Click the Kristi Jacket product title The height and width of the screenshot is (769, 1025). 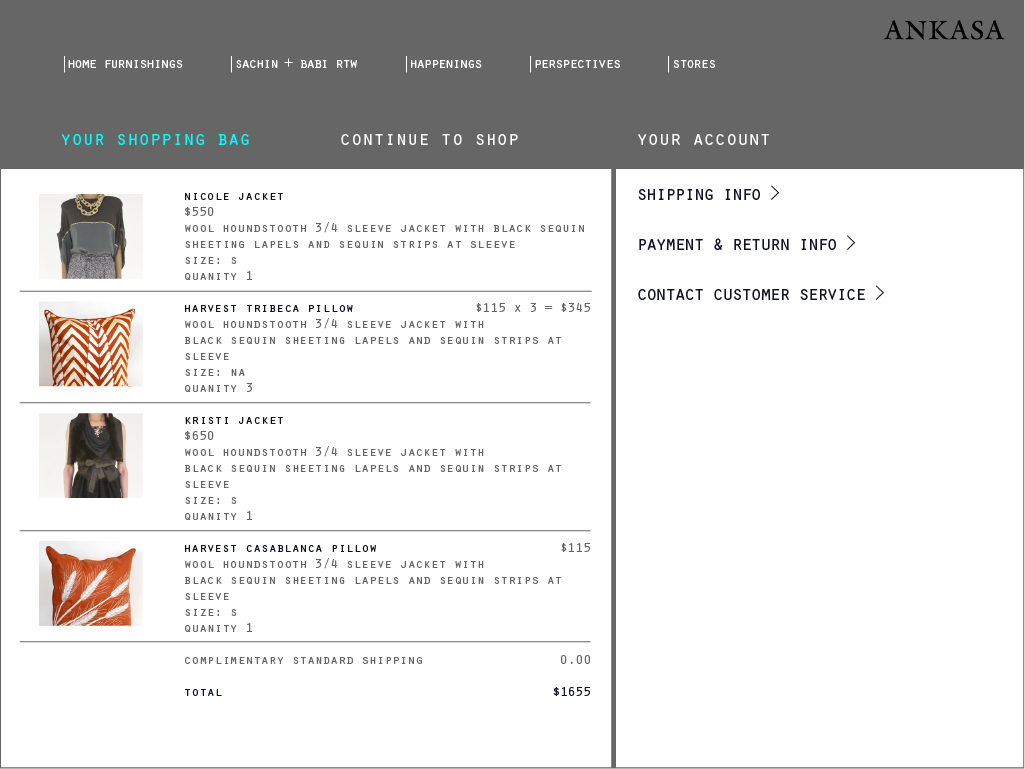coord(234,420)
